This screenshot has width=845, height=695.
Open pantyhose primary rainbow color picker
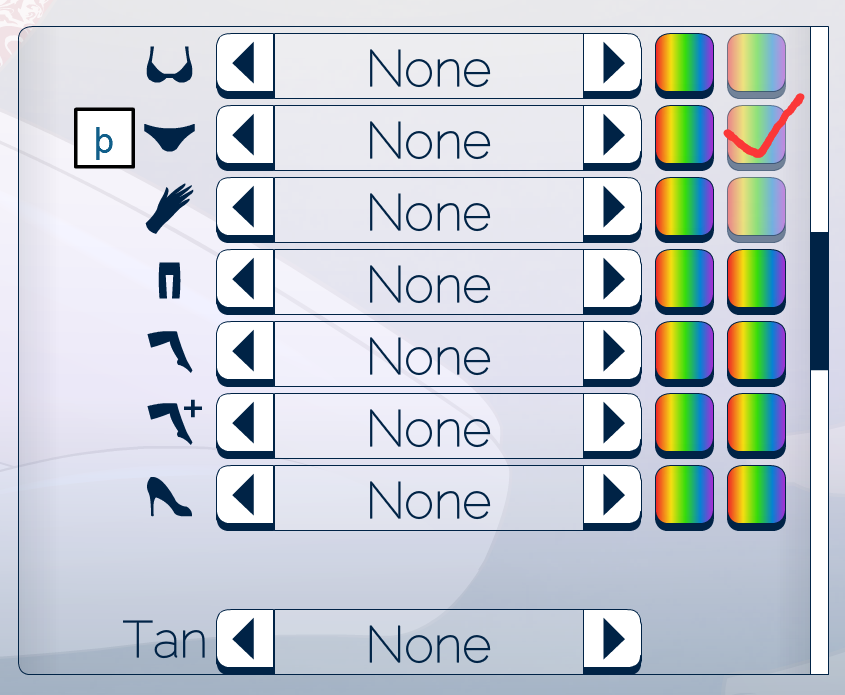click(x=684, y=280)
